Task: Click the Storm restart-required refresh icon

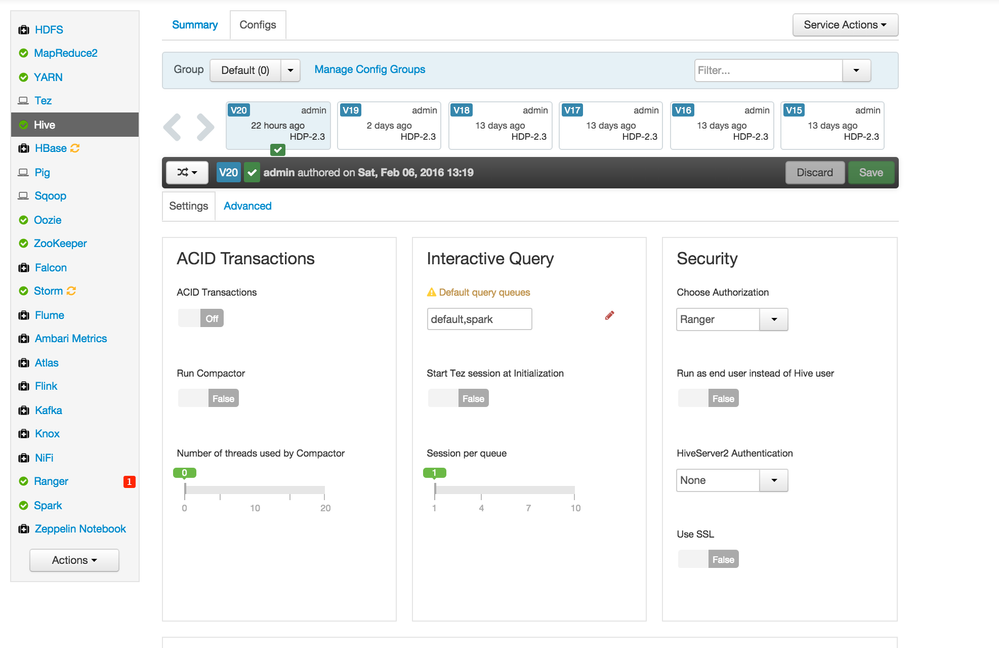Action: click(x=71, y=291)
